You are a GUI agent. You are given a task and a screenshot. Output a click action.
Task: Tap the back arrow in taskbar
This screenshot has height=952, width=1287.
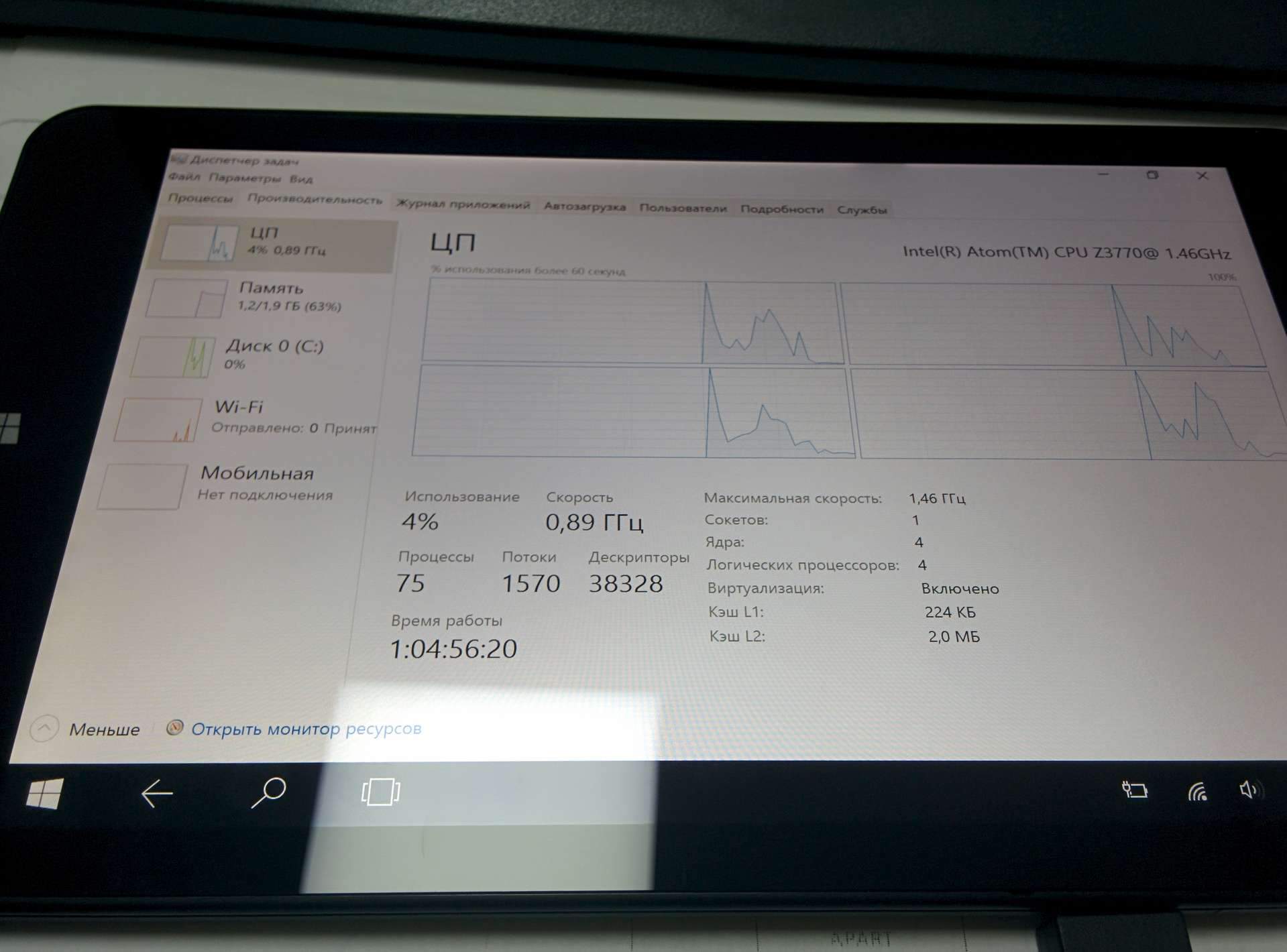[157, 794]
